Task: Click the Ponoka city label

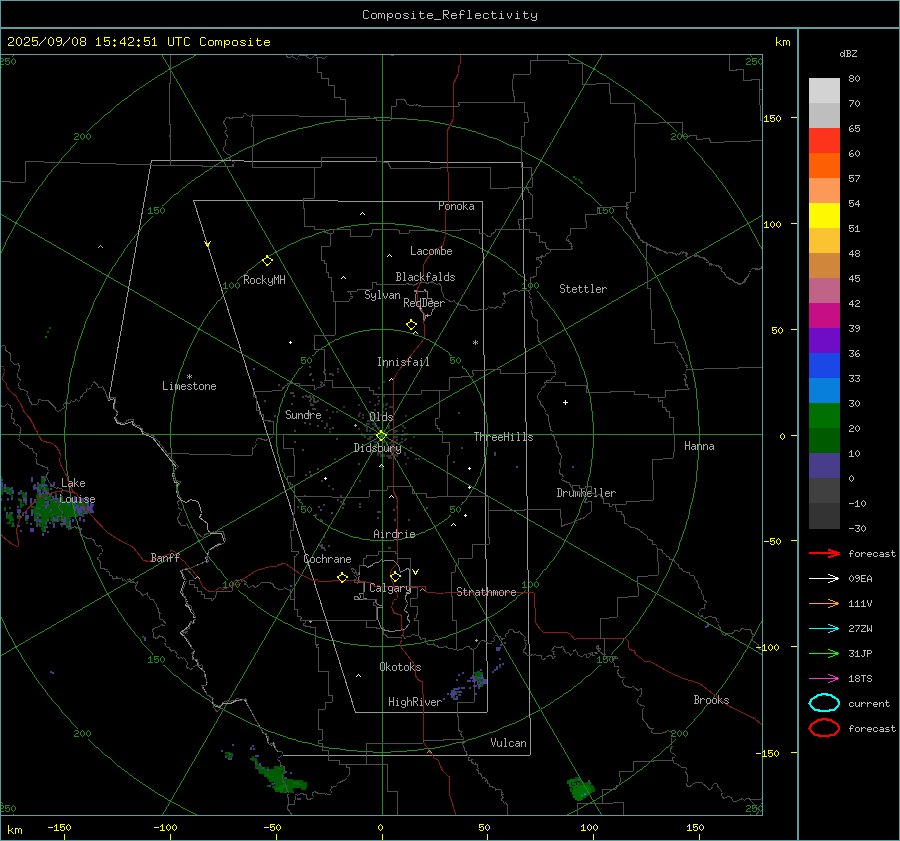Action: (456, 206)
